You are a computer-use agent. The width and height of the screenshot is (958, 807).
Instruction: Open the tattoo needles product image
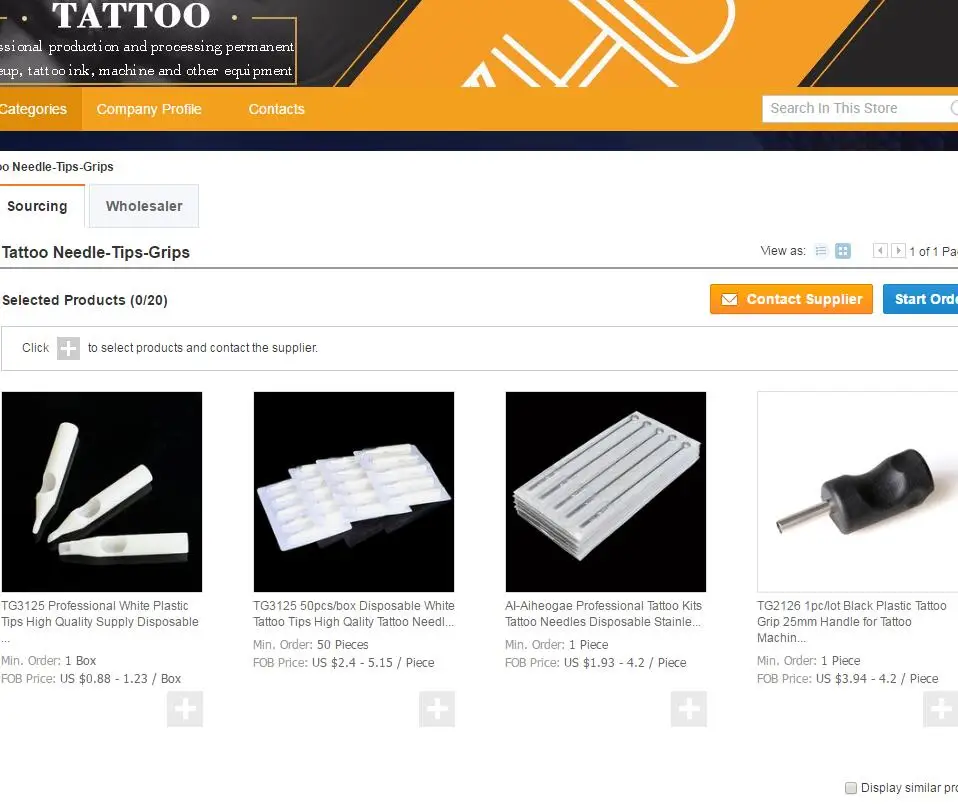pos(605,492)
